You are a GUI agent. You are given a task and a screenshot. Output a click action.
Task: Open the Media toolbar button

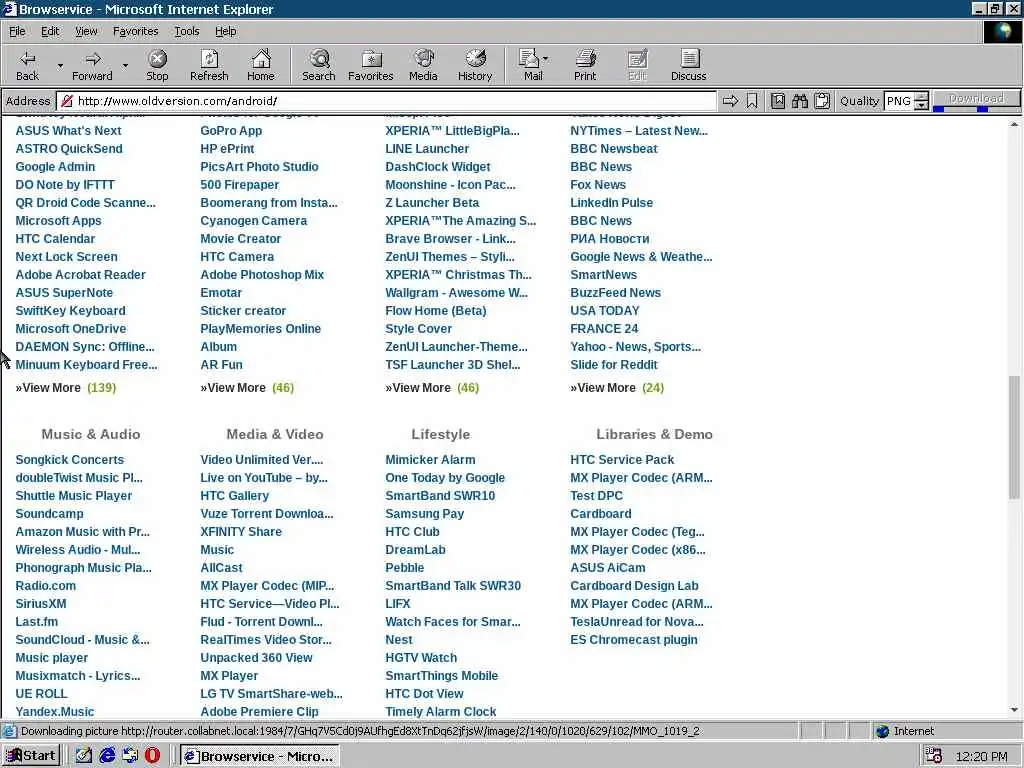423,65
